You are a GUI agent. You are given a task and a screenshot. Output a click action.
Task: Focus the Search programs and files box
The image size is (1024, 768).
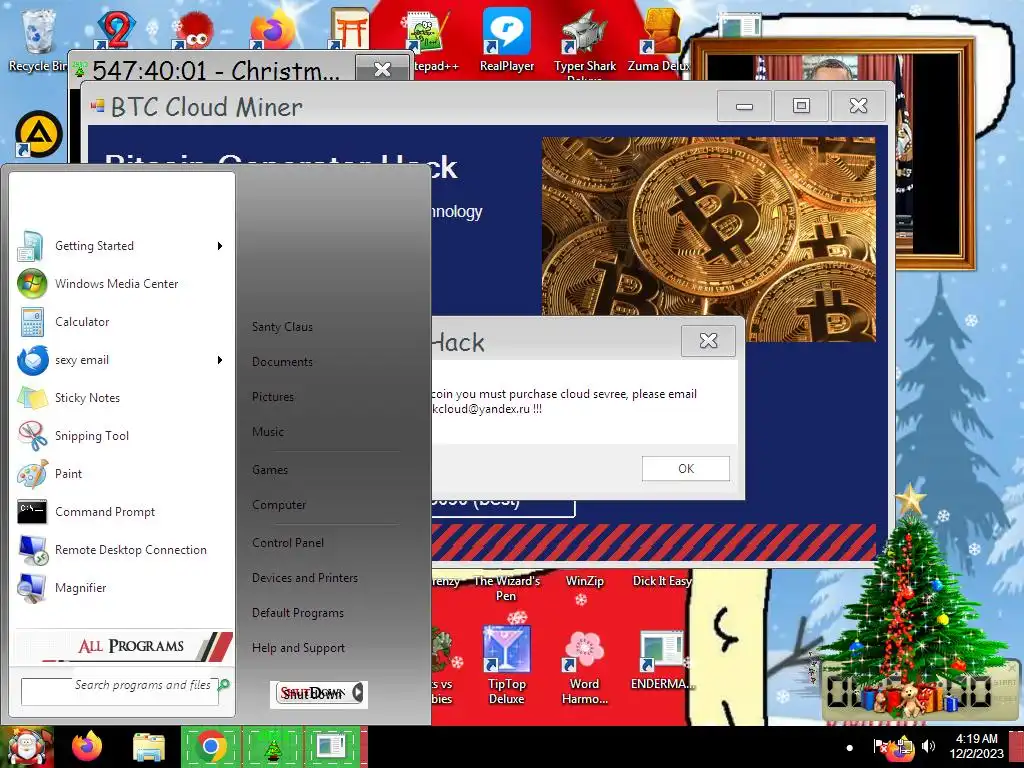120,691
